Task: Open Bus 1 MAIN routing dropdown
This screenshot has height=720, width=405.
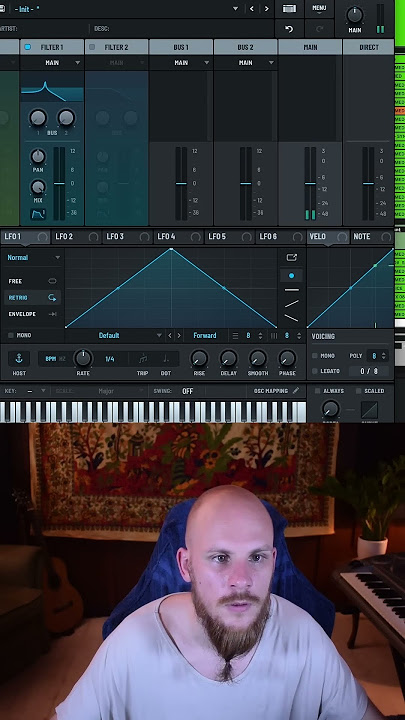Action: click(x=181, y=62)
